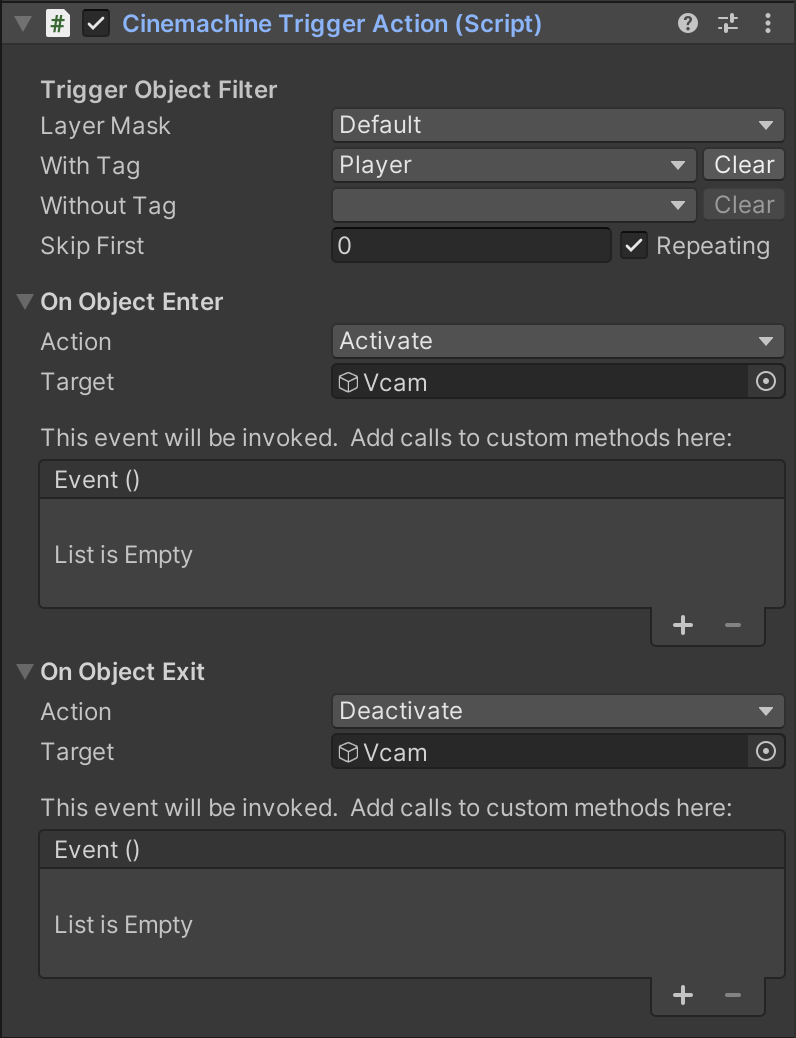Add a listener to the Enter event list
This screenshot has height=1038, width=796.
[683, 625]
